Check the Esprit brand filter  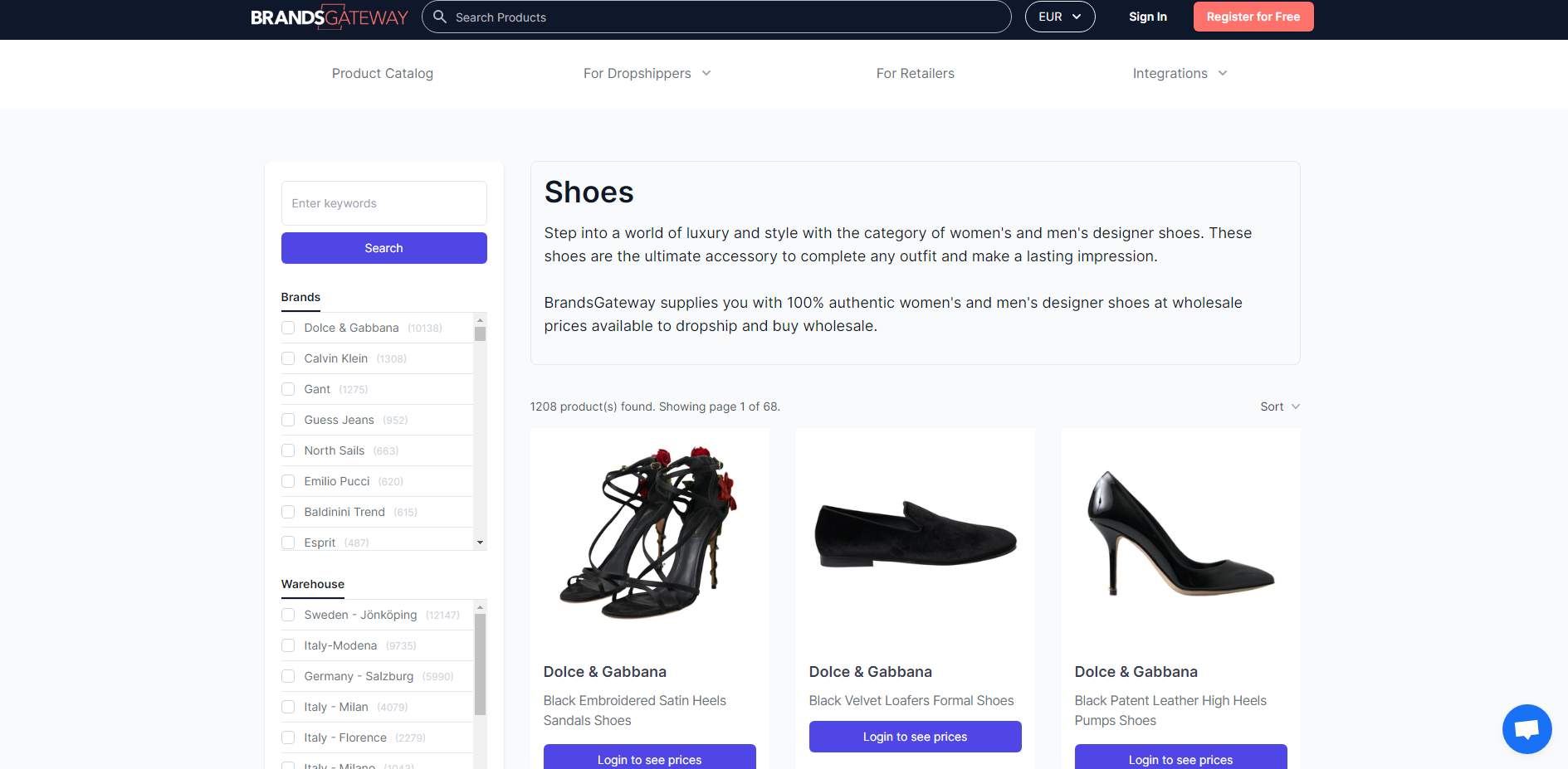[x=288, y=543]
